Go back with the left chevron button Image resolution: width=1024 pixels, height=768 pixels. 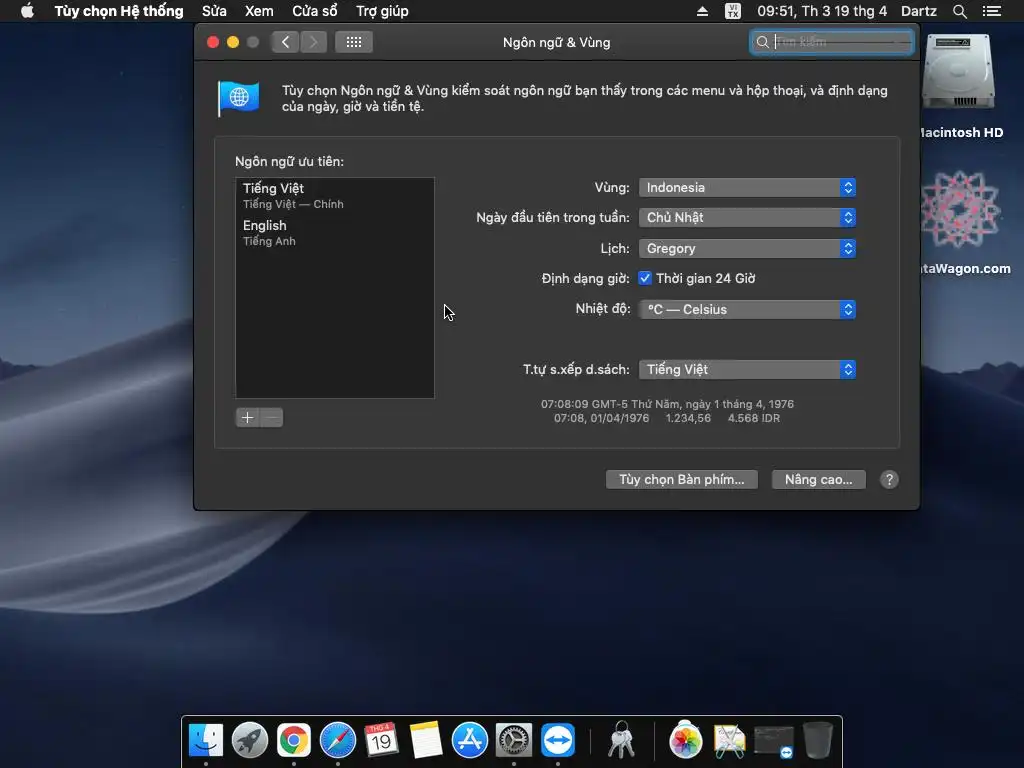[285, 42]
